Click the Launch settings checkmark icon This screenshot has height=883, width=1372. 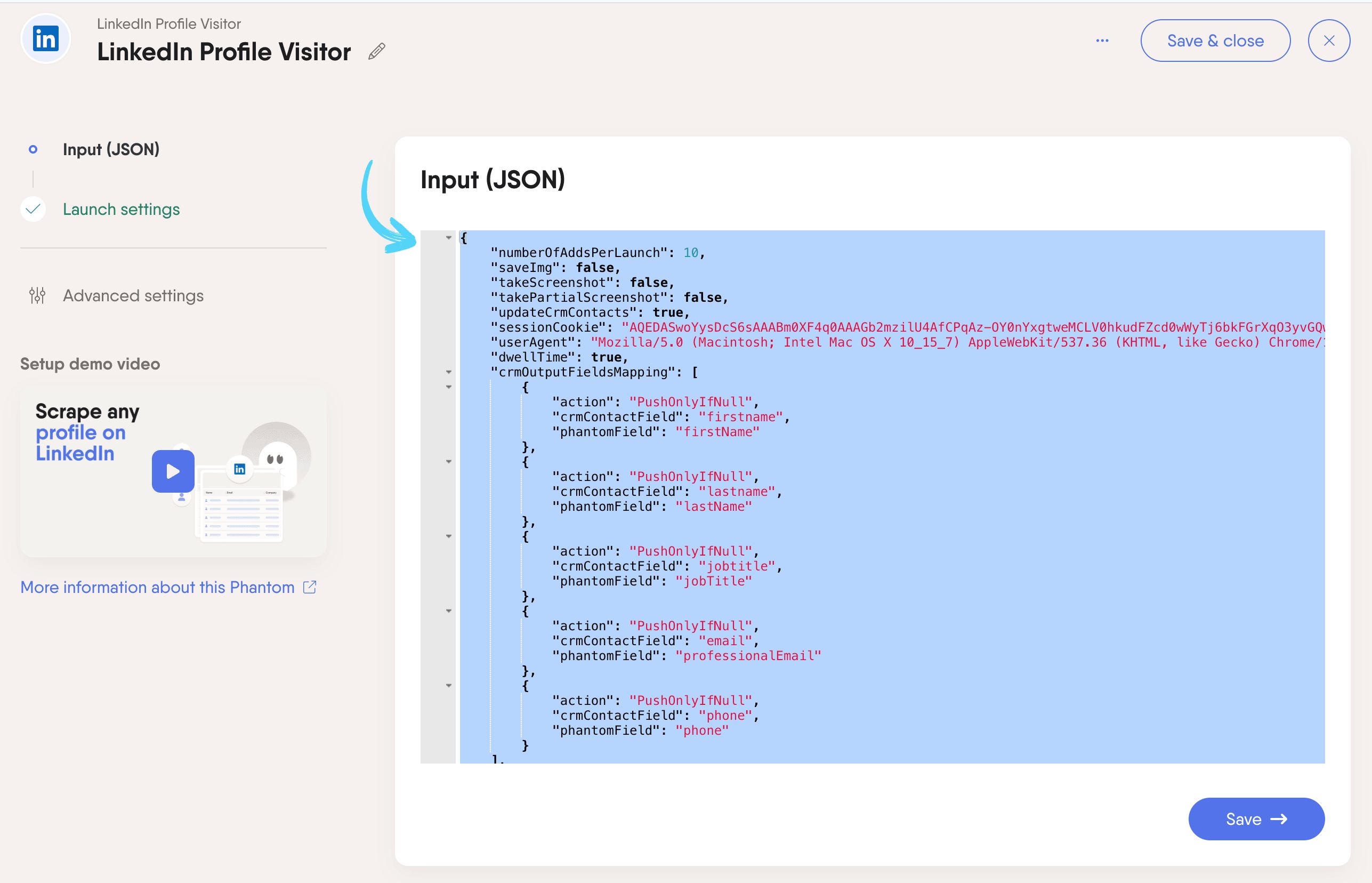coord(33,209)
